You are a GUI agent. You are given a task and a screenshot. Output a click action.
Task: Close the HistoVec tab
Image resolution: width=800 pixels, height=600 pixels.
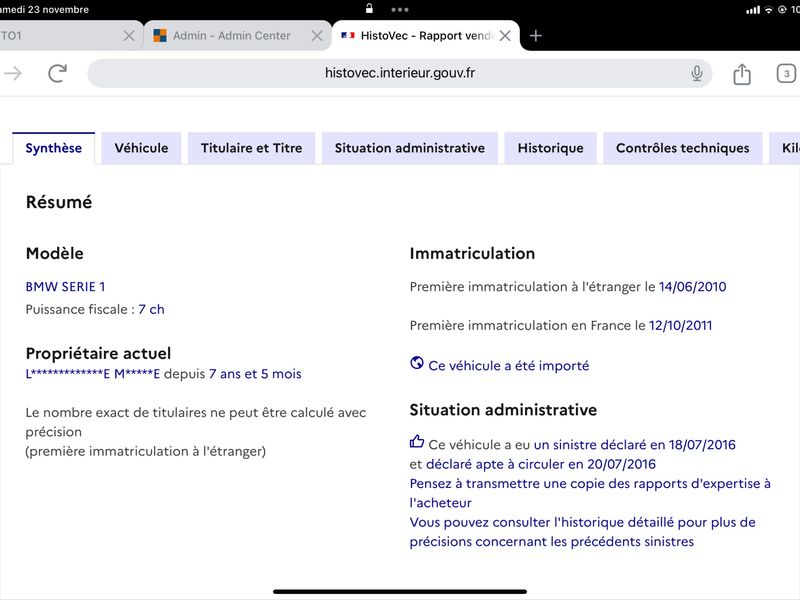pos(505,36)
